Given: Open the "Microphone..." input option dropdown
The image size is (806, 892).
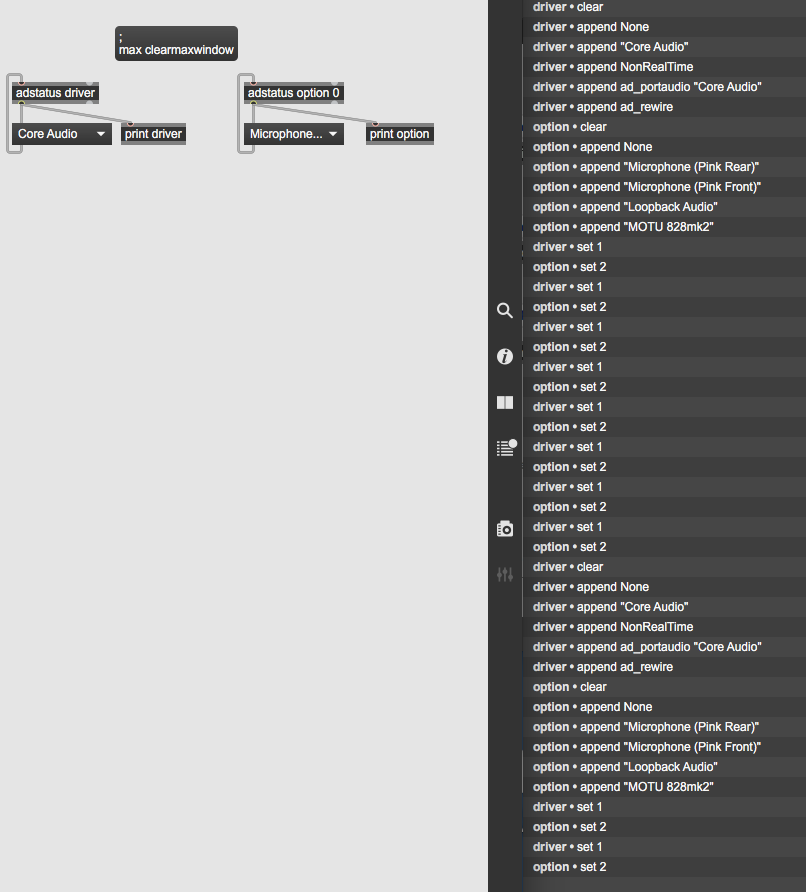Looking at the screenshot, I should pyautogui.click(x=294, y=134).
